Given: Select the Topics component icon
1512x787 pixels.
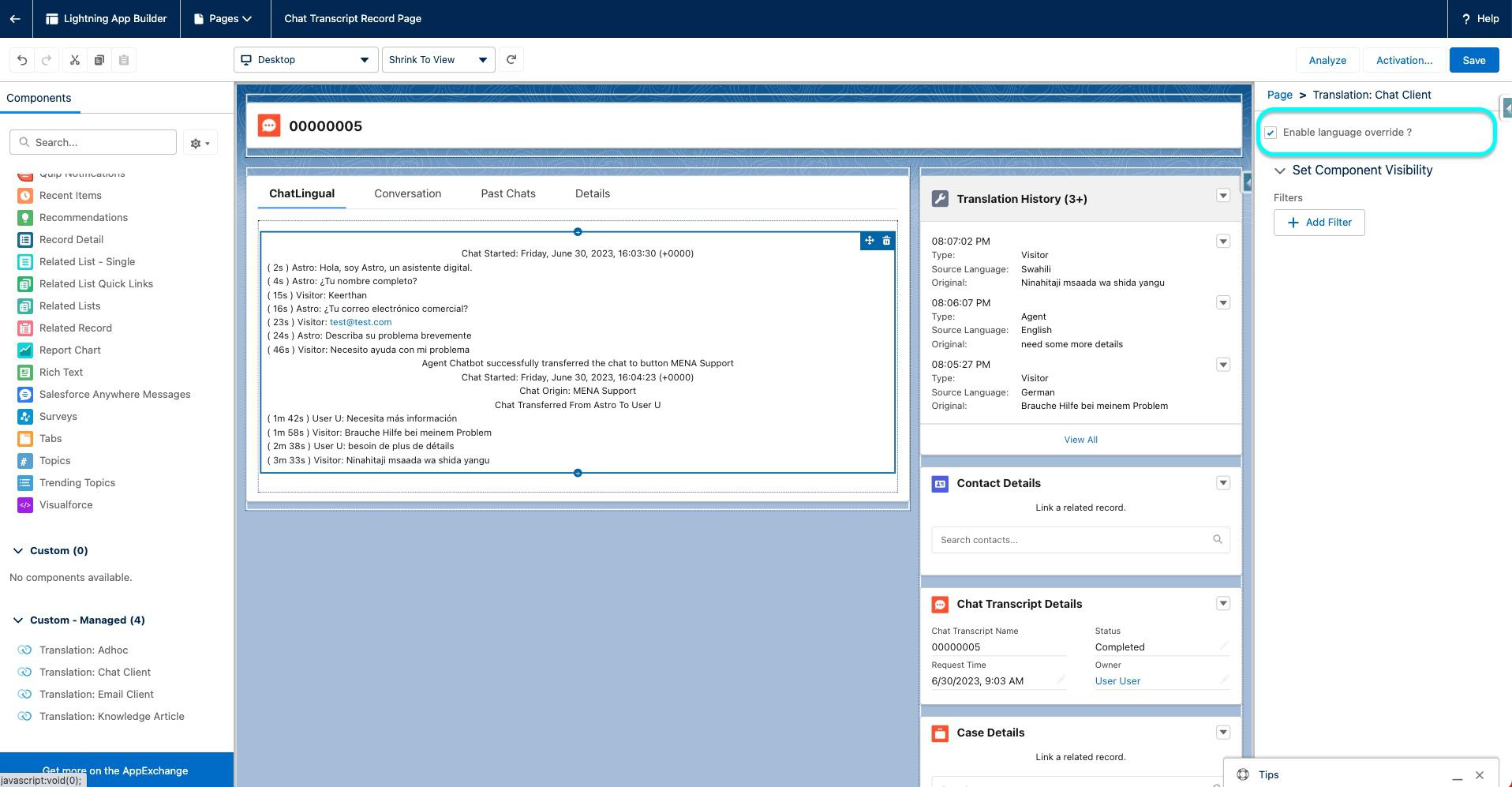Looking at the screenshot, I should (25, 460).
